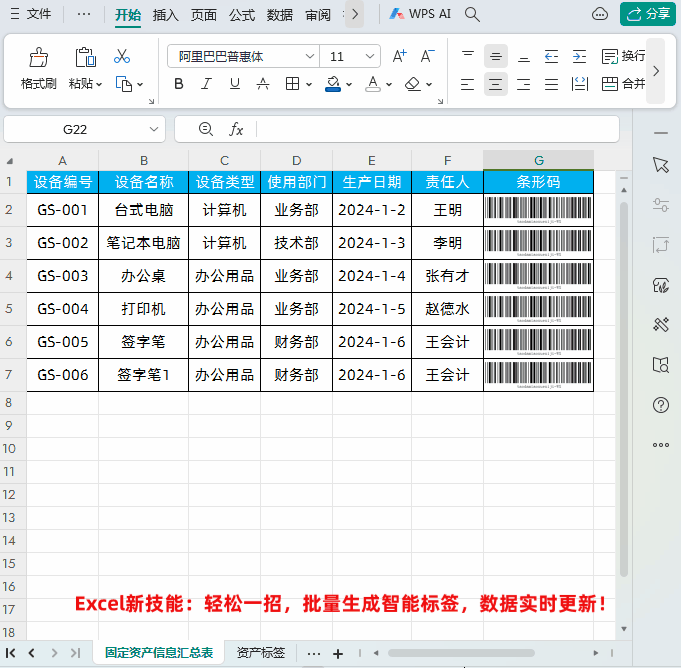The image size is (681, 668).
Task: Click the zoom magnifier in formula bar
Action: (x=205, y=129)
